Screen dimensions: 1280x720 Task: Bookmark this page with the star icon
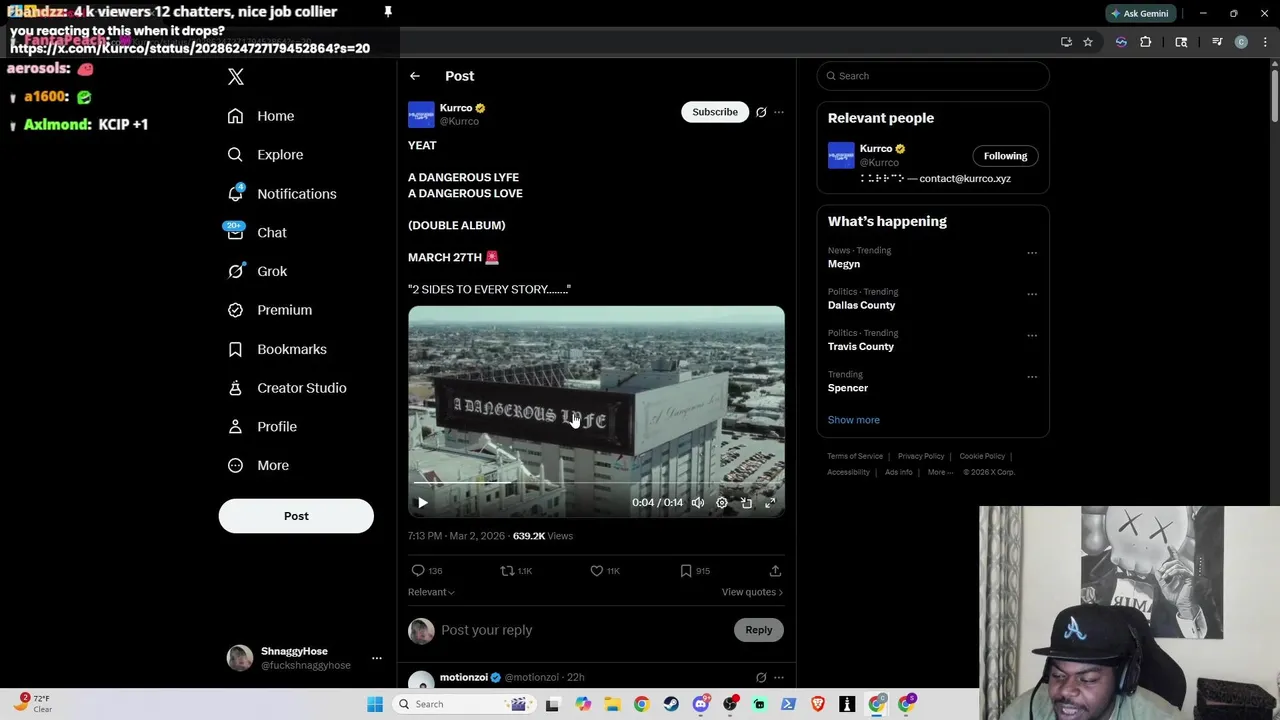(x=1088, y=42)
